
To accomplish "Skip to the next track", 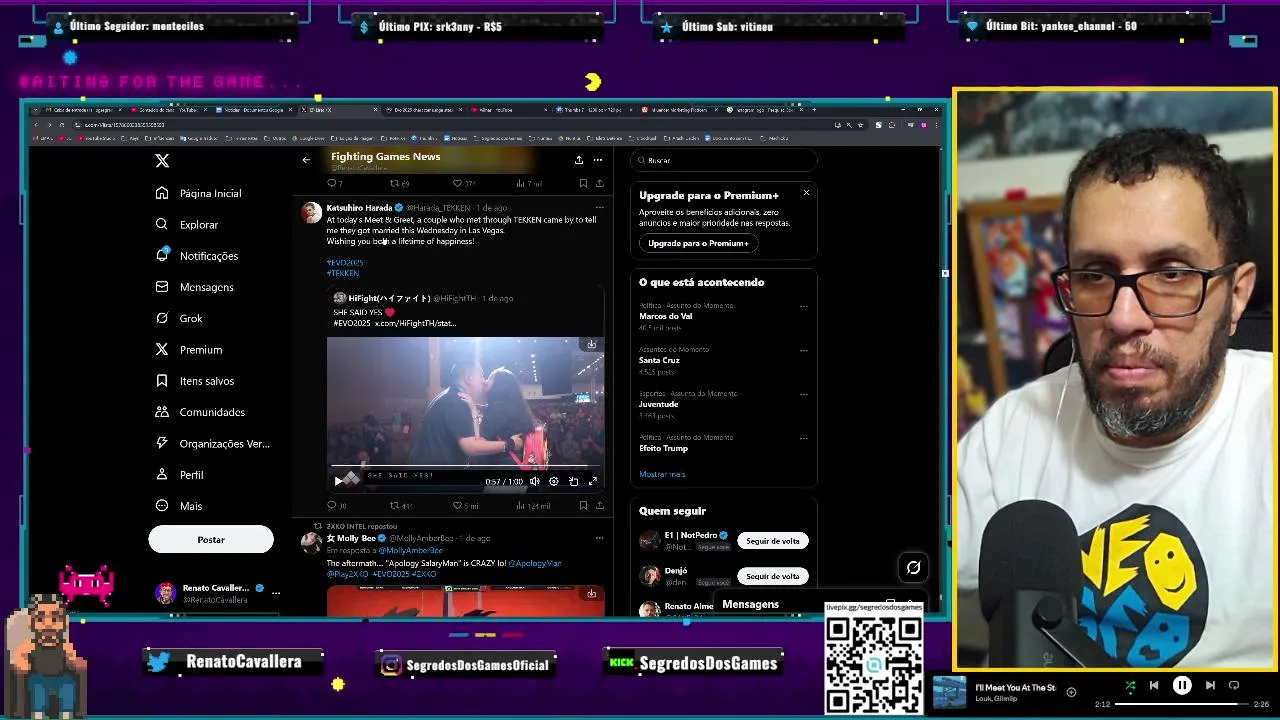I will pos(1210,686).
